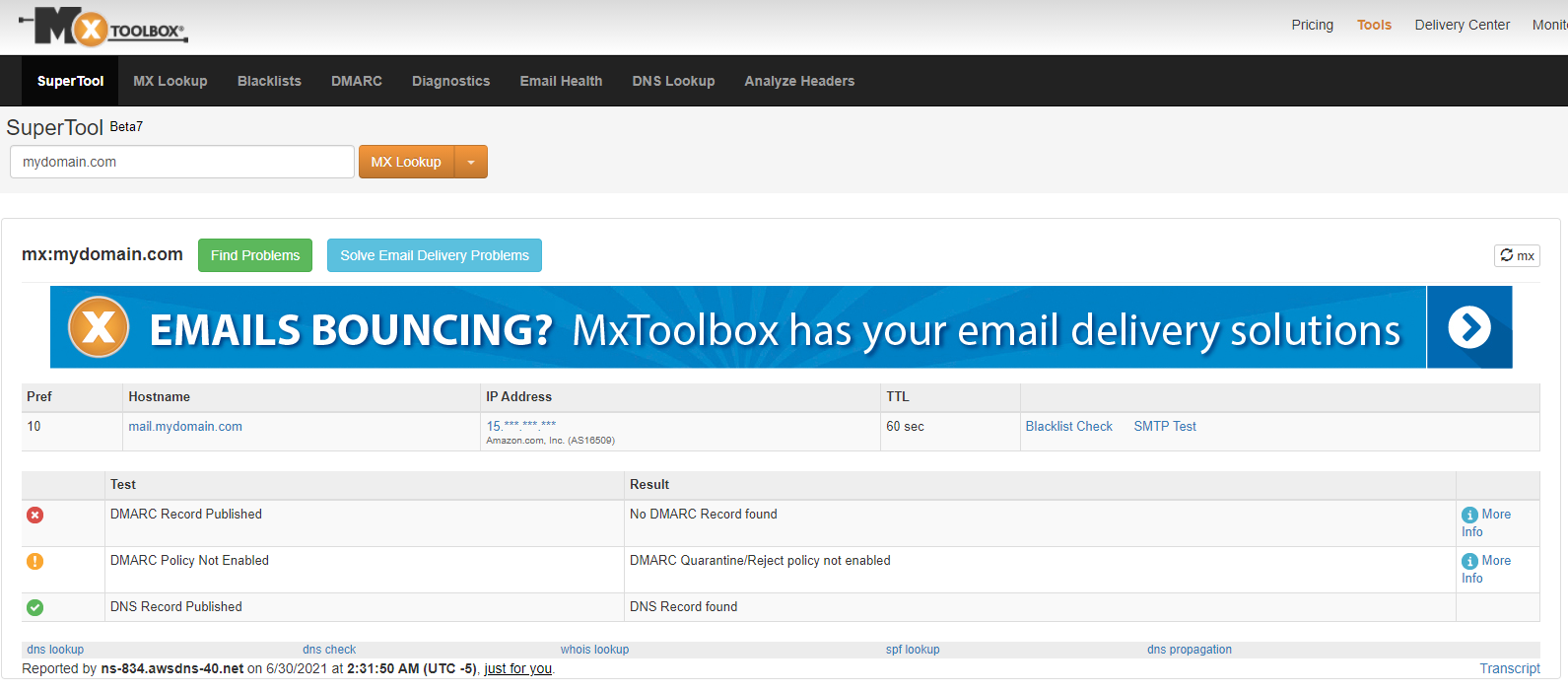1568x691 pixels.
Task: Click the orange X icon in the banner
Action: point(99,327)
